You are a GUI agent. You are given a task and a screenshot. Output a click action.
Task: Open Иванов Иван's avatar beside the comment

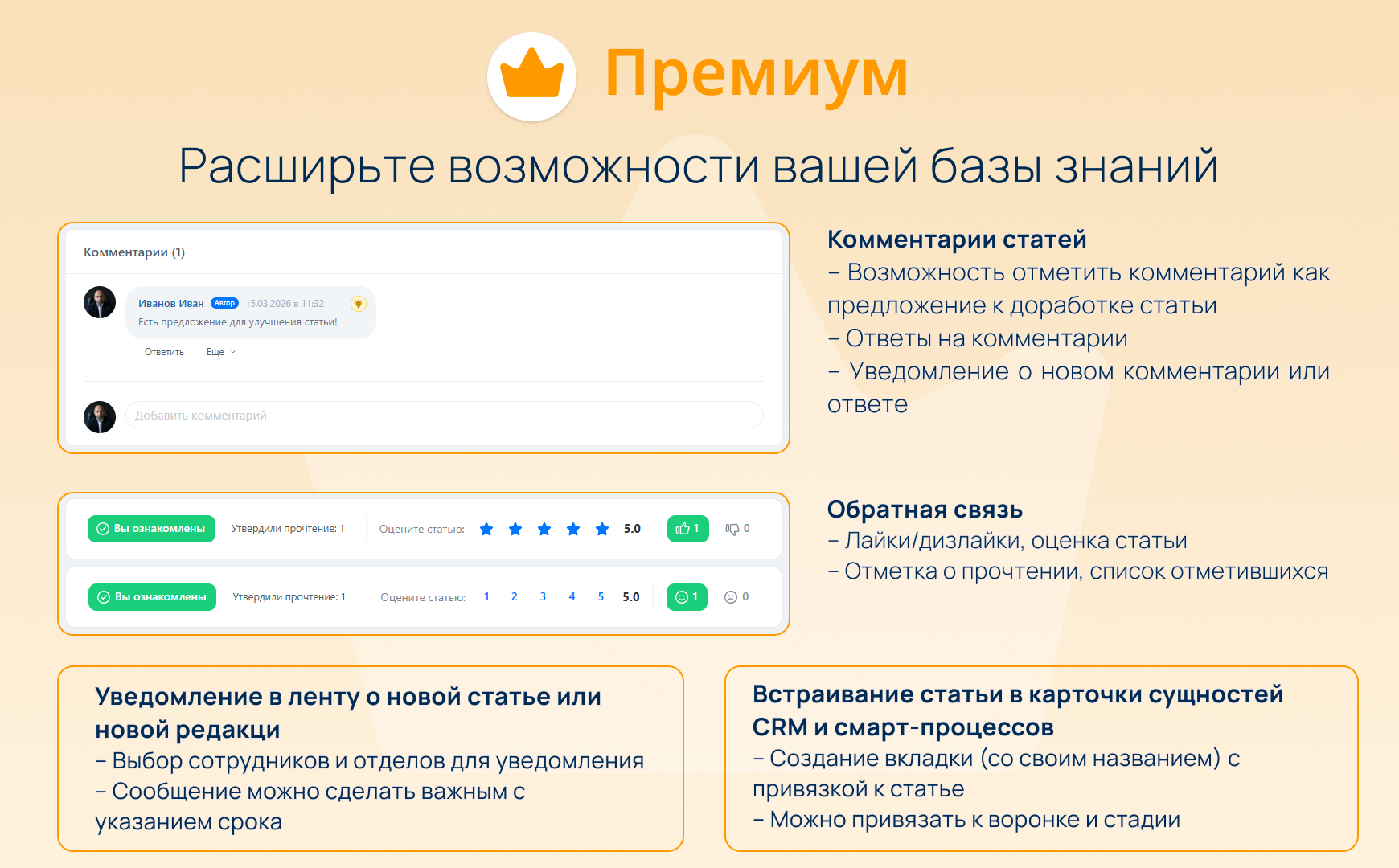100,302
